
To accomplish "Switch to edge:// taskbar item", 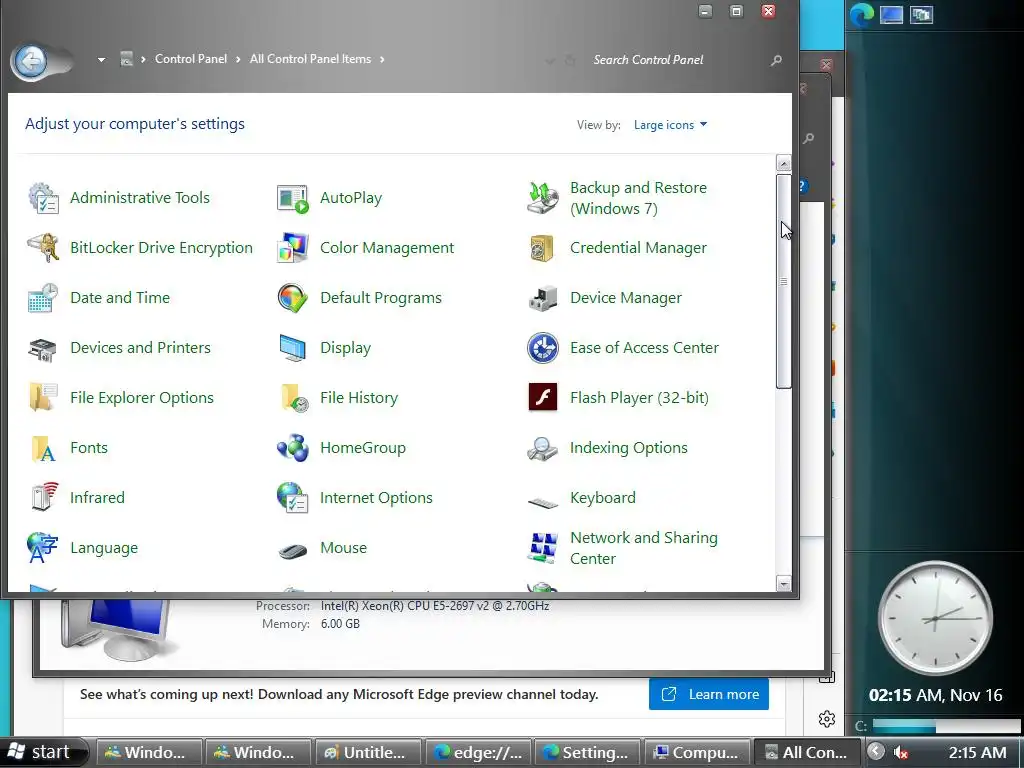I will point(478,752).
